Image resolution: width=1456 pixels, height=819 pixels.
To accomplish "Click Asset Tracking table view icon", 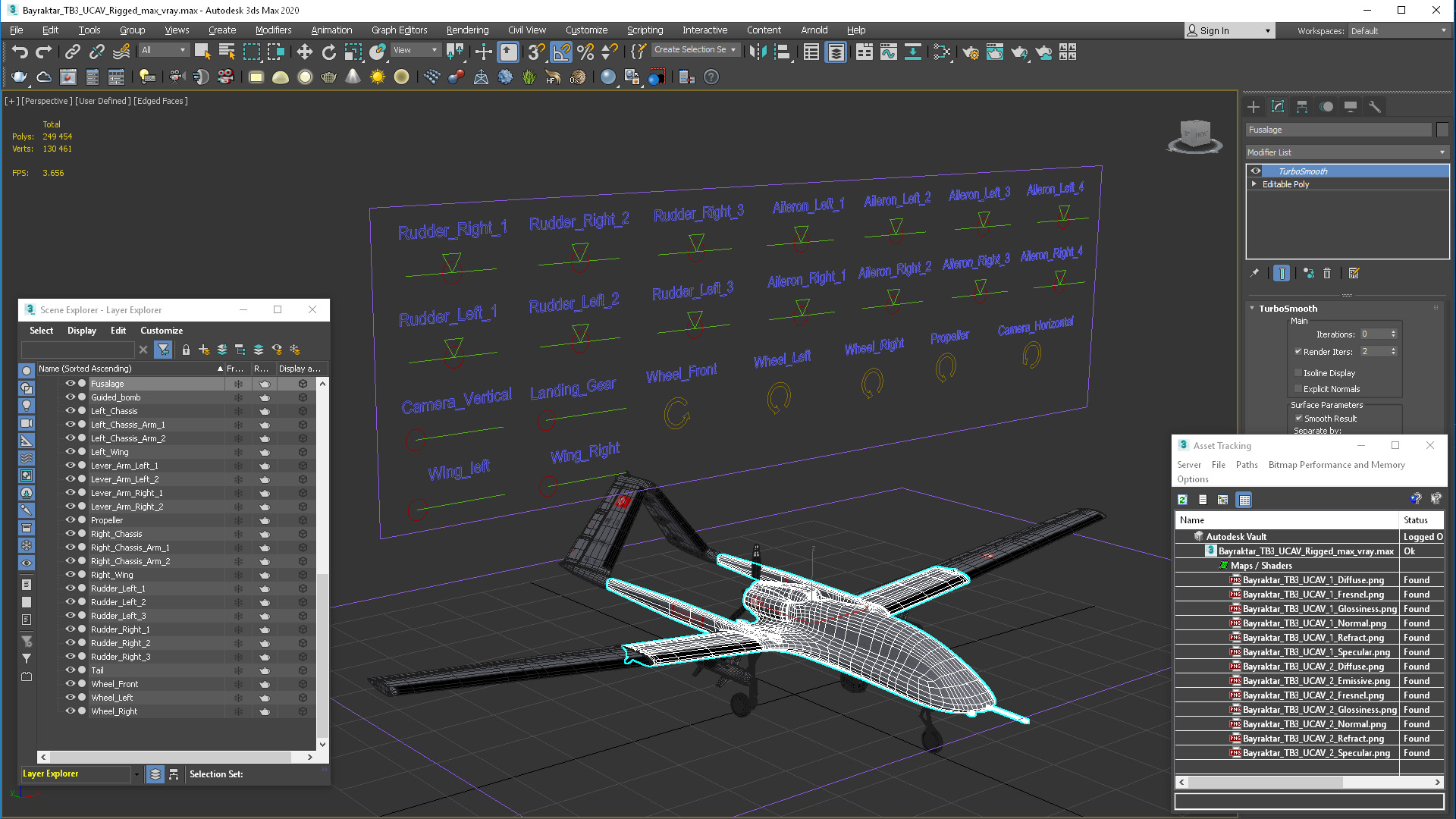I will 1244,500.
